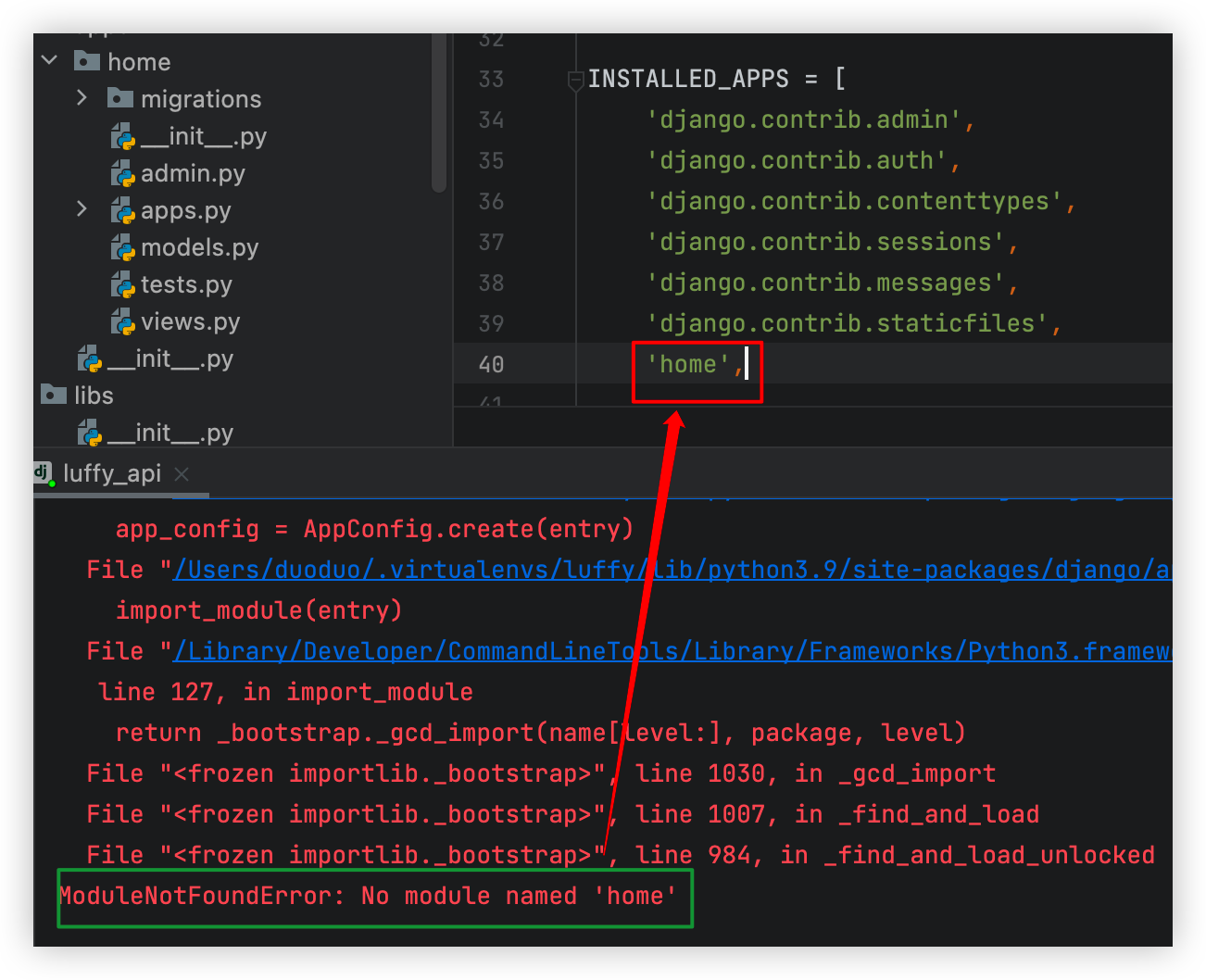Close the luffy_api run tab

tap(182, 474)
